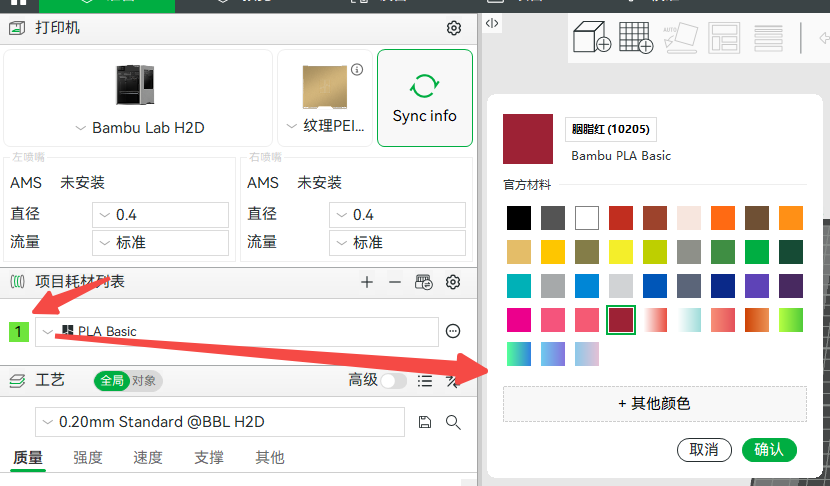Click the Bambu PLA Basic label
Viewport: 830px width, 486px height.
(621, 156)
